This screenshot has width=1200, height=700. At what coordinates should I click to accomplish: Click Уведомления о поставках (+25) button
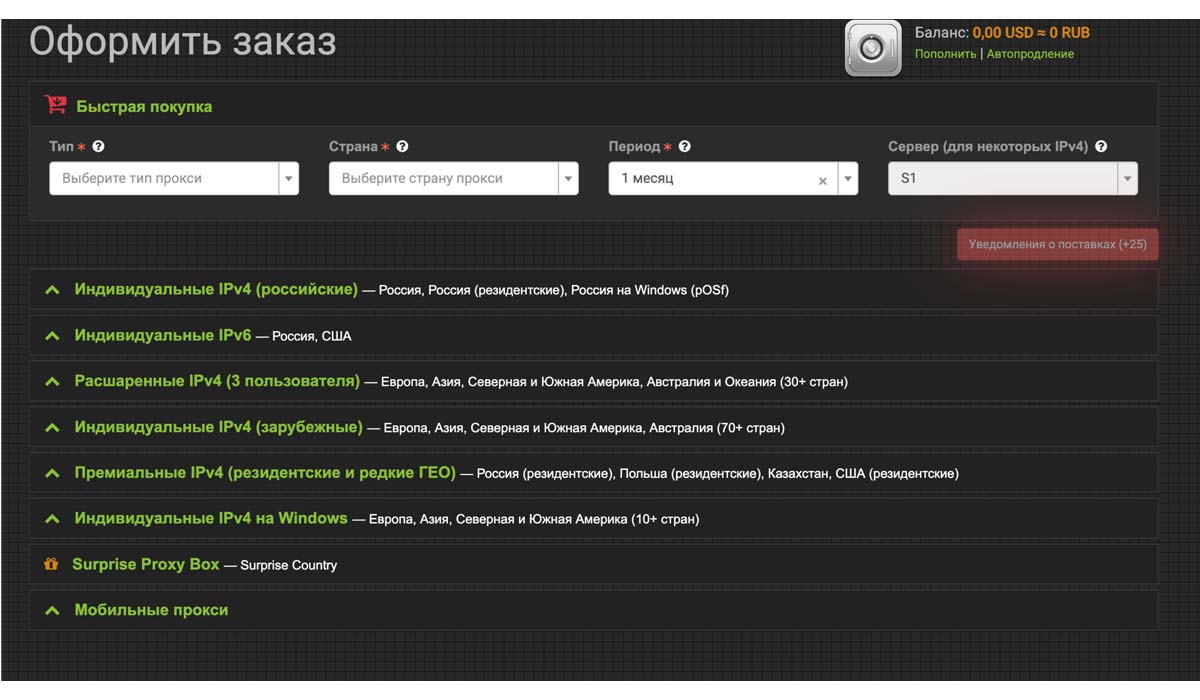pos(1057,244)
